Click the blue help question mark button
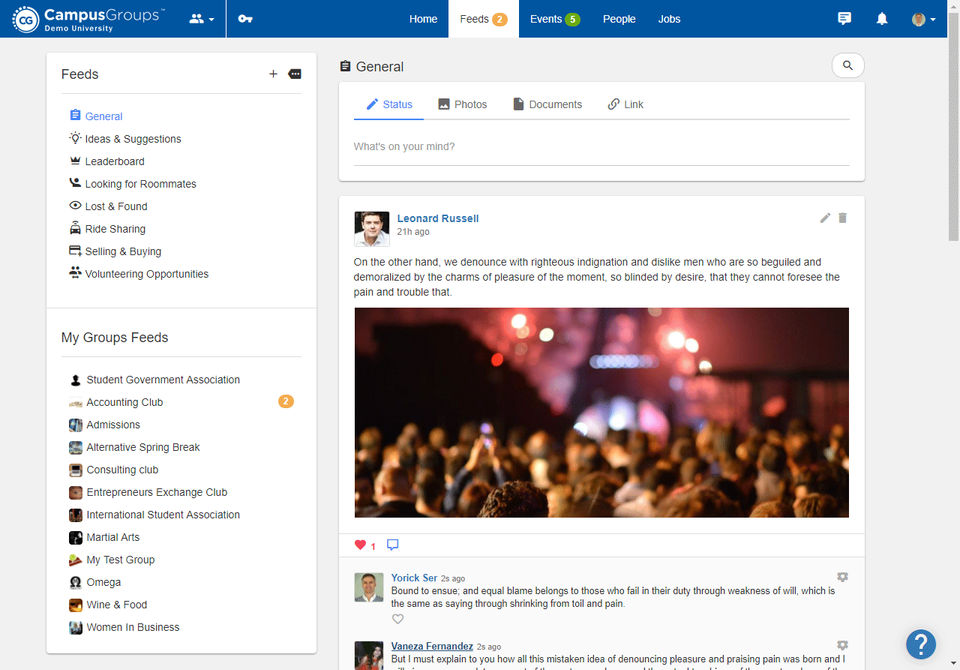The image size is (960, 670). [921, 644]
